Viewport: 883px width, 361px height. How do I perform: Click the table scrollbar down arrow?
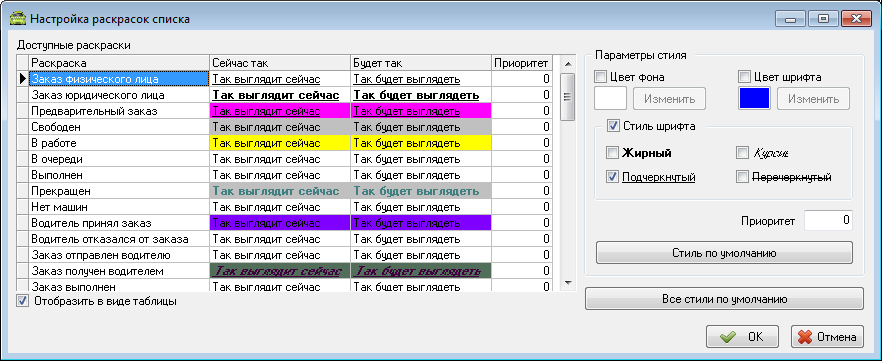pyautogui.click(x=568, y=283)
